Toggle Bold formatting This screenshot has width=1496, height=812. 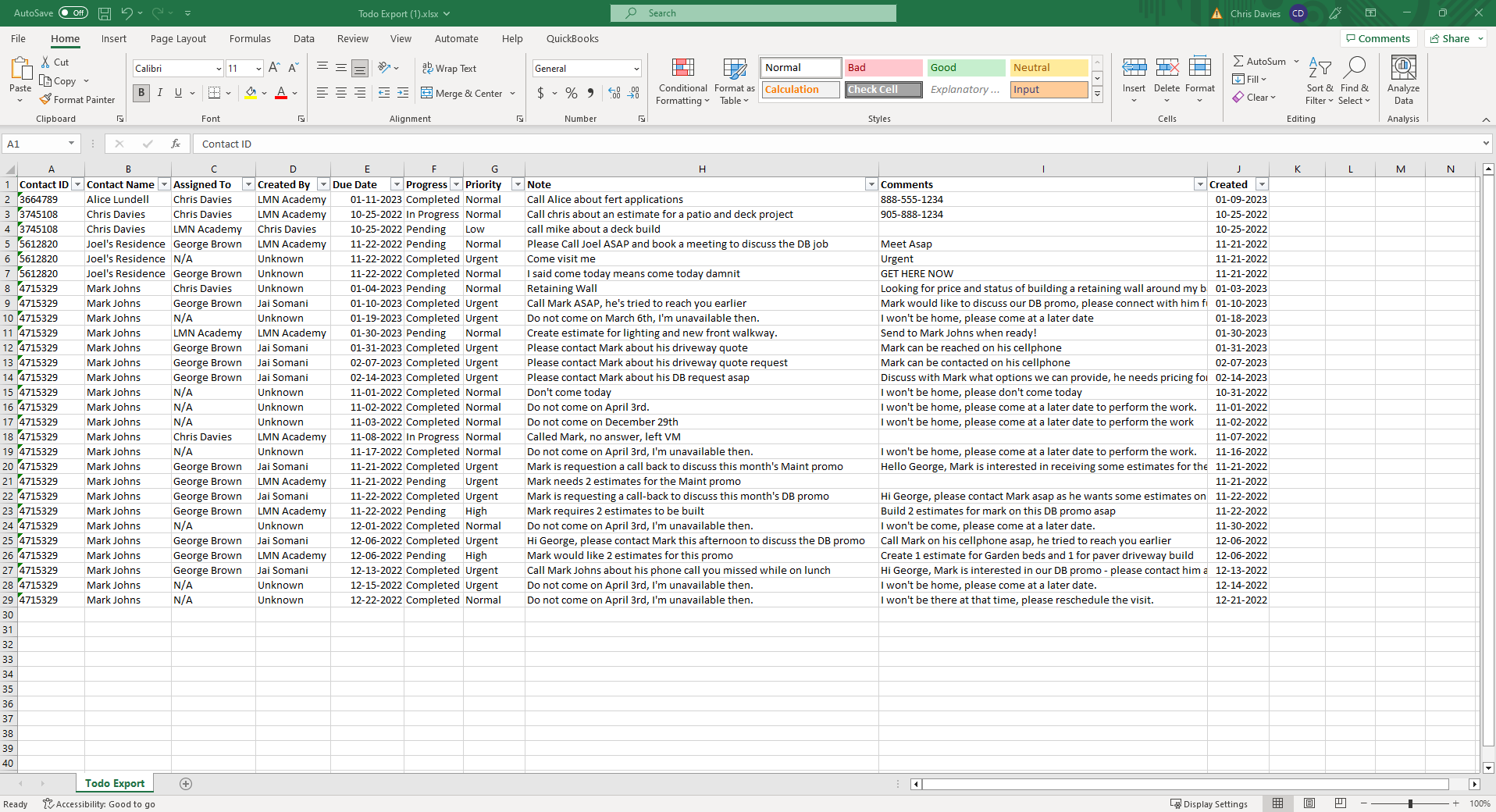coord(141,93)
